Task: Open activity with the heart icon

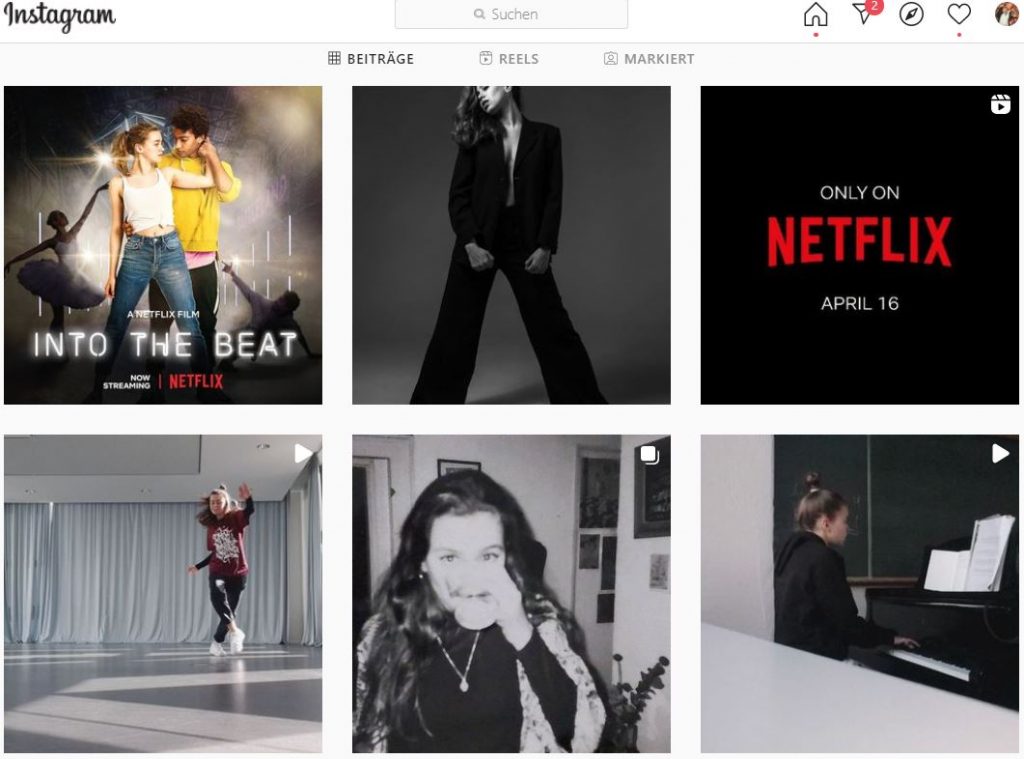Action: coord(958,15)
